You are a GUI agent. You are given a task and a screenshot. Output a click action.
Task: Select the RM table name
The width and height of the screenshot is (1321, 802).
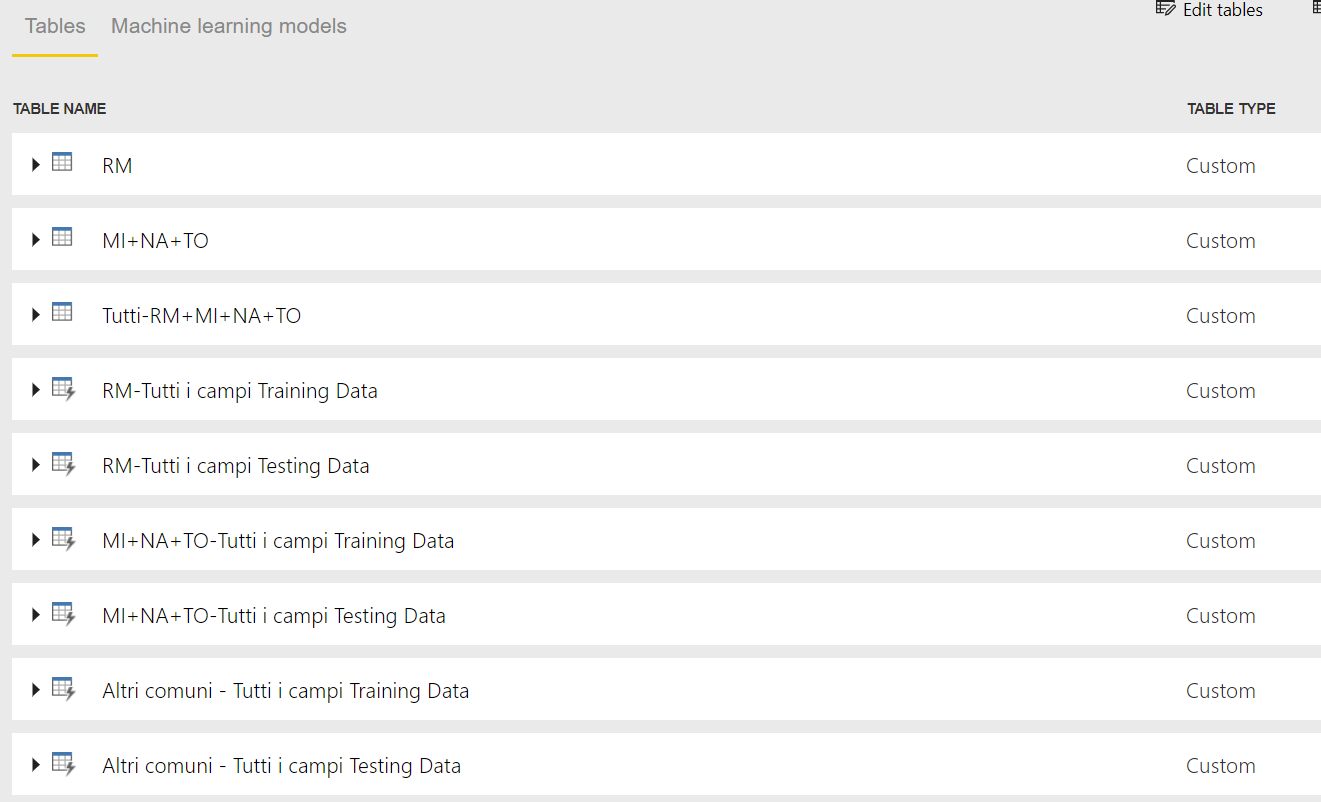(117, 166)
